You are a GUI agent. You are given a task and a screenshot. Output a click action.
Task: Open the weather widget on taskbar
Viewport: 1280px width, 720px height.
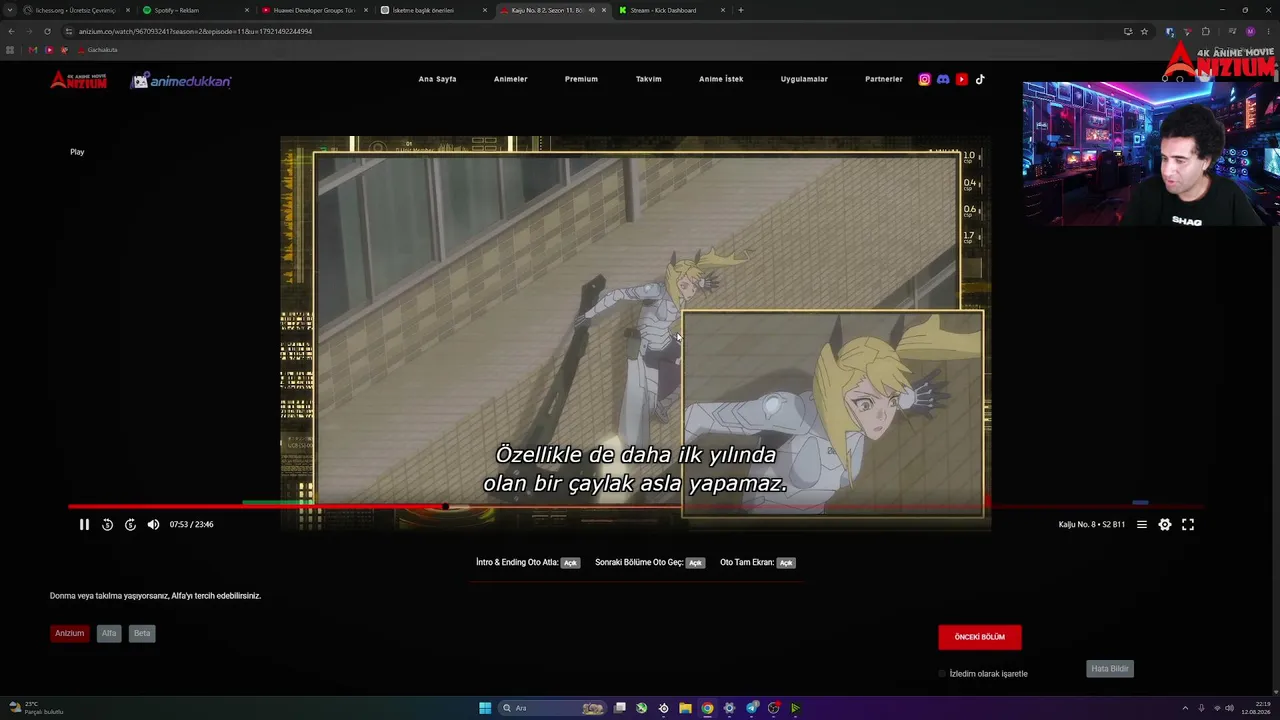point(36,708)
